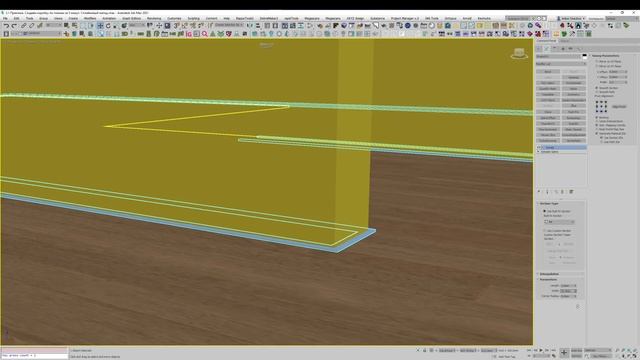The height and width of the screenshot is (360, 640).
Task: Toggle the Angle Snap icon
Action: [185, 26]
